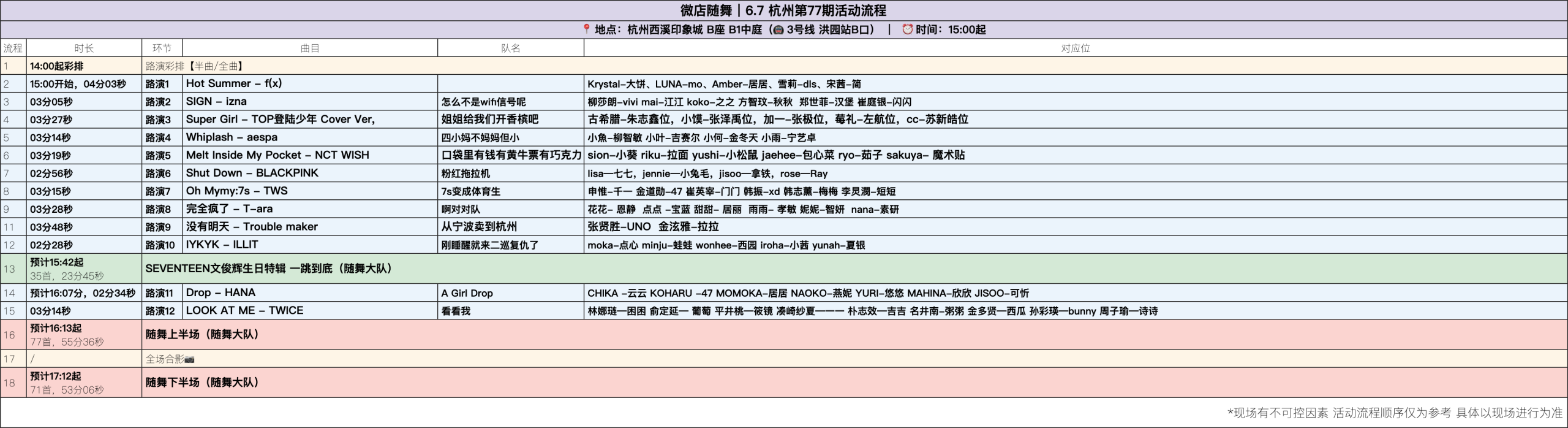Click the '预计16:13起' time cell

point(84,334)
